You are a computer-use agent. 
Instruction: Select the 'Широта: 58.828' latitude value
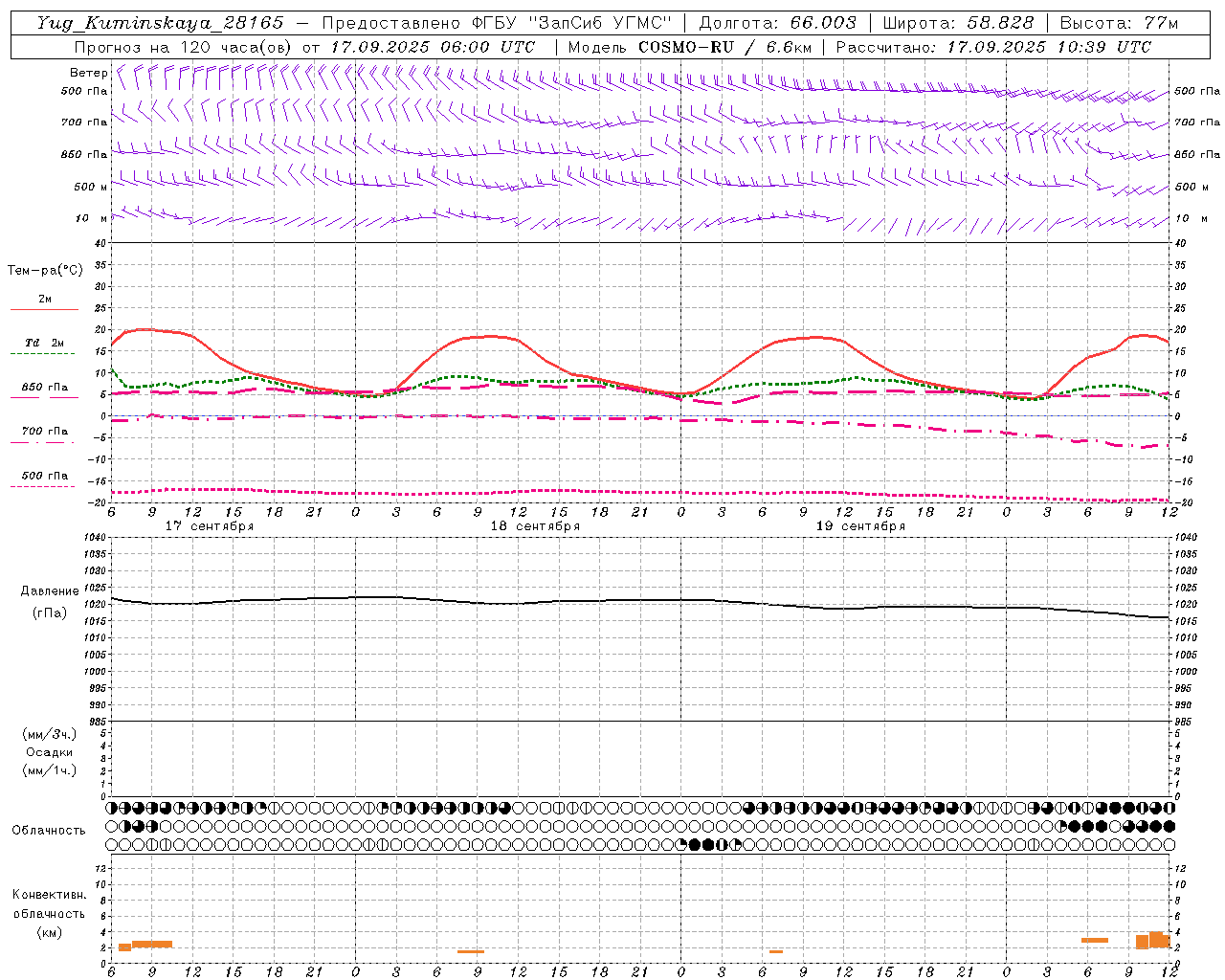click(958, 23)
